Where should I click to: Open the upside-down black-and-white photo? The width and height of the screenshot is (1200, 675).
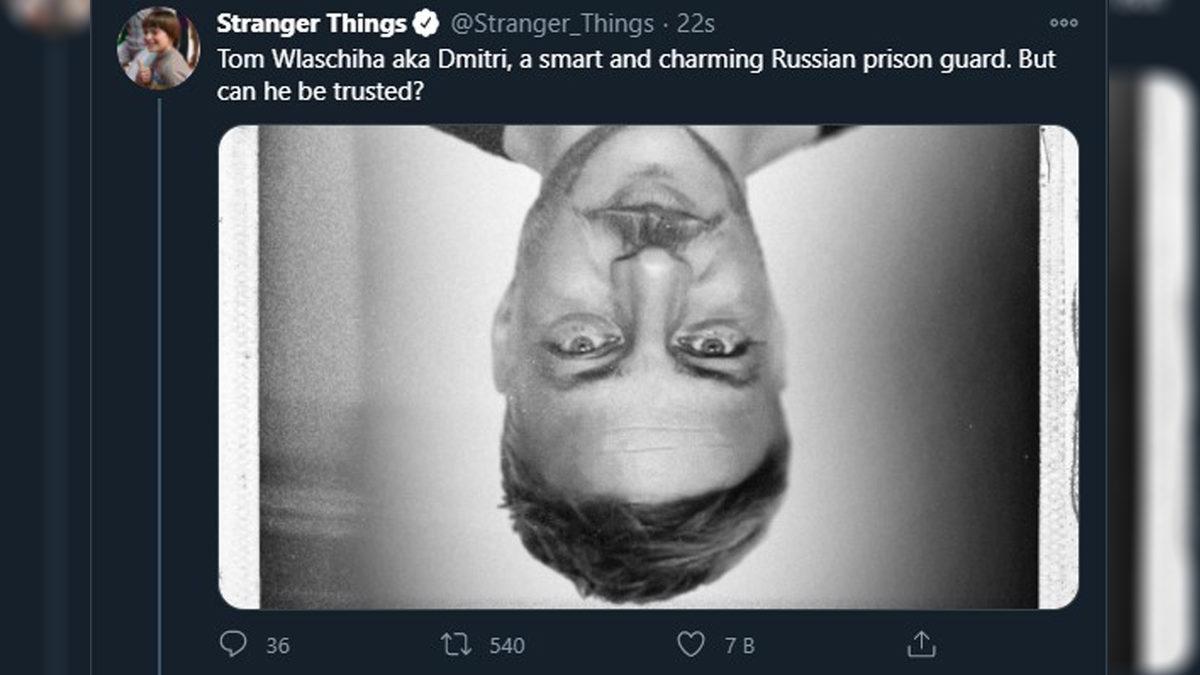[x=648, y=366]
